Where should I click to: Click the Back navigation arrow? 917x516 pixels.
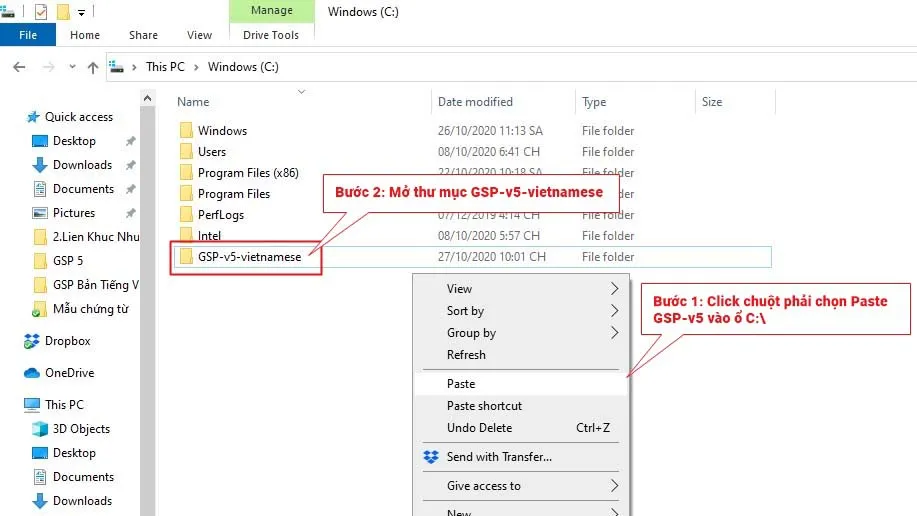tap(19, 67)
